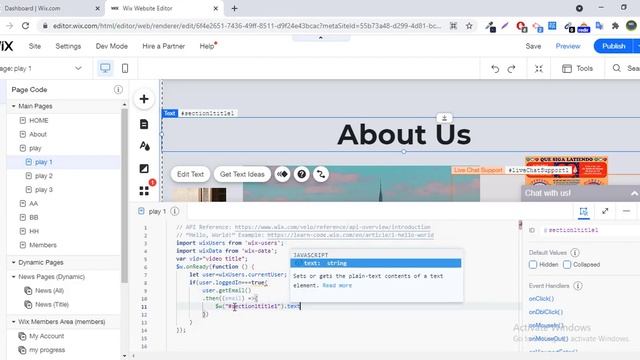Open the browser extensions puzzle icon
Image resolution: width=640 pixels, height=360 pixels.
pyautogui.click(x=615, y=26)
